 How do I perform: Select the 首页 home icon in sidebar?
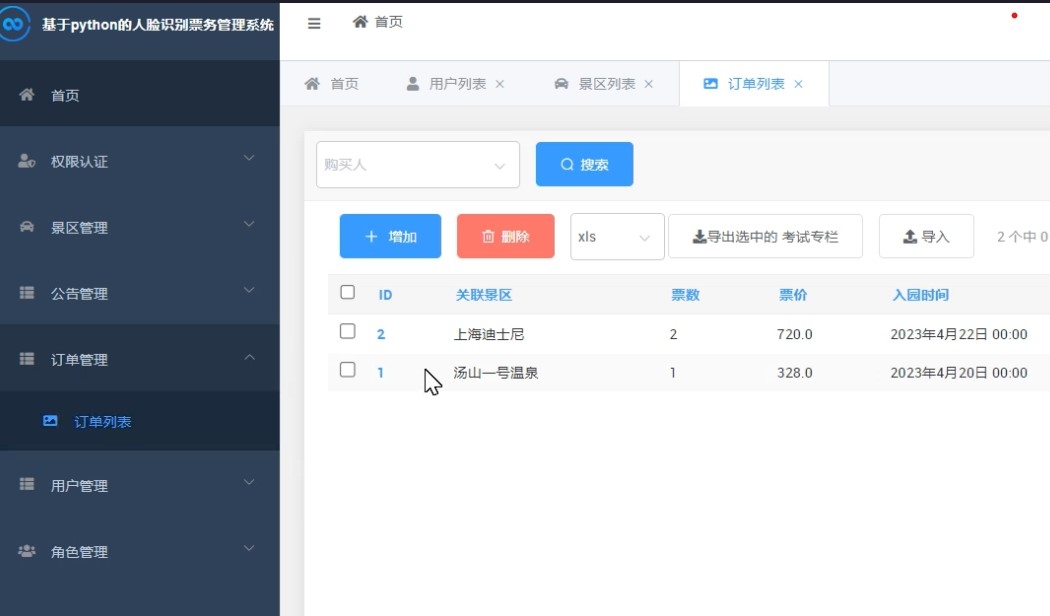(24, 94)
